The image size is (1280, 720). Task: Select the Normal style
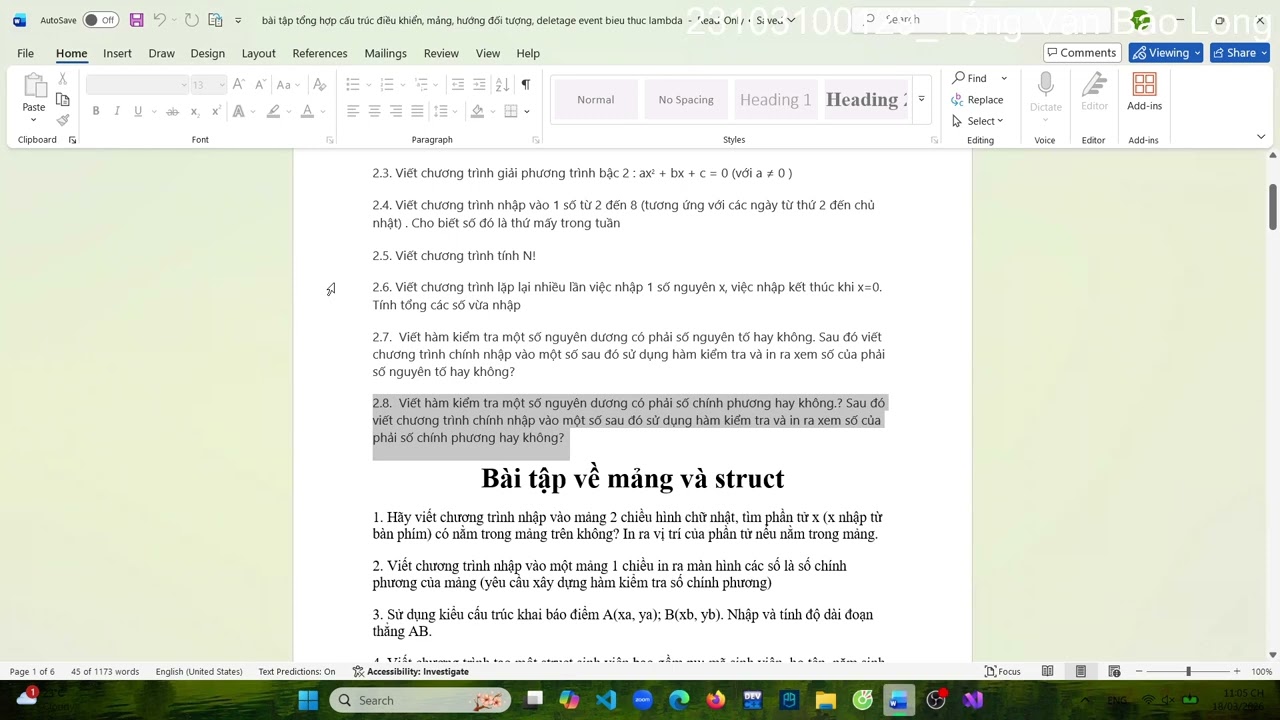click(x=596, y=99)
